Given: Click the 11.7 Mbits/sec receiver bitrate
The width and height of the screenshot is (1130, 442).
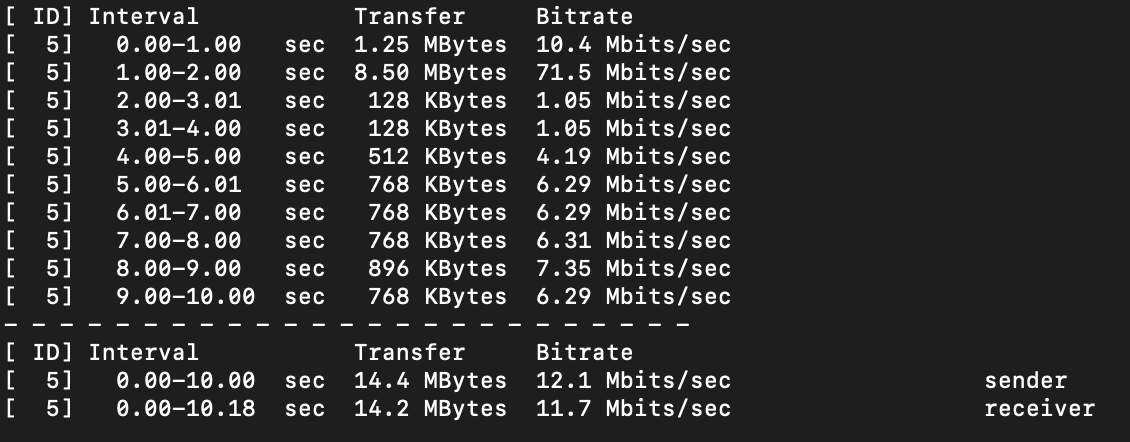Looking at the screenshot, I should 633,409.
